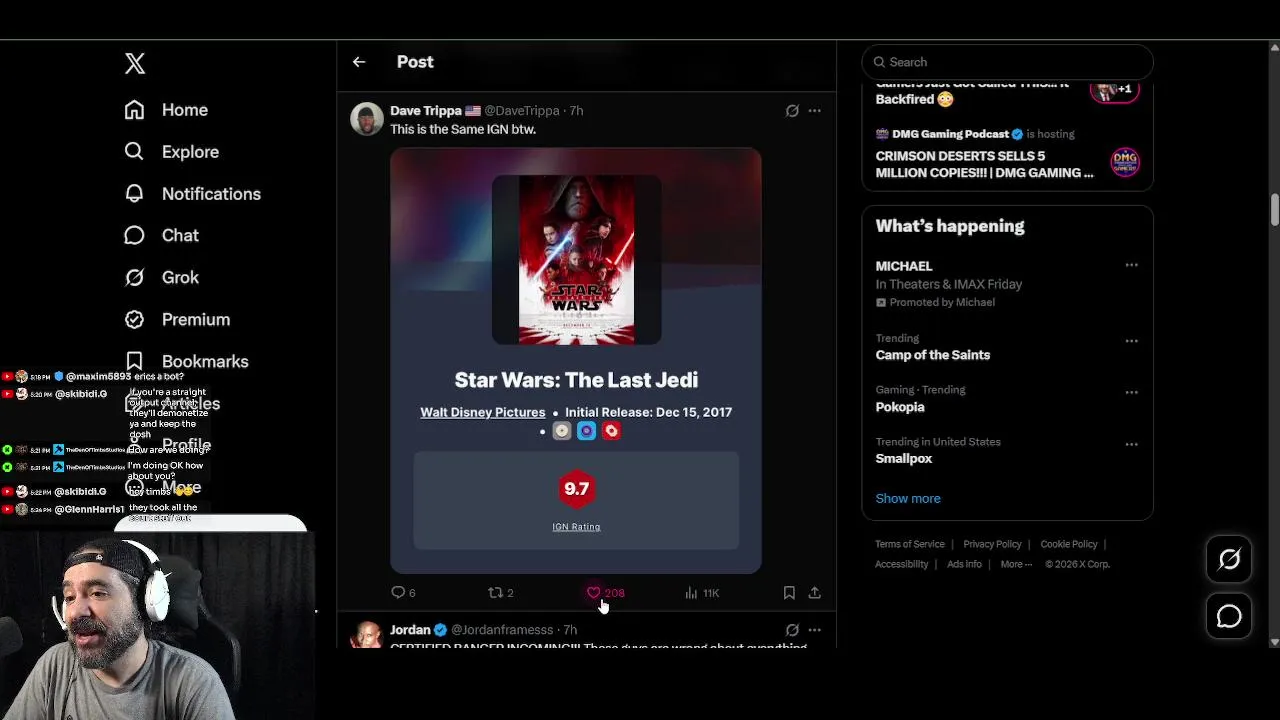Viewport: 1280px width, 720px height.
Task: Open the Explore magnifier icon
Action: [134, 151]
